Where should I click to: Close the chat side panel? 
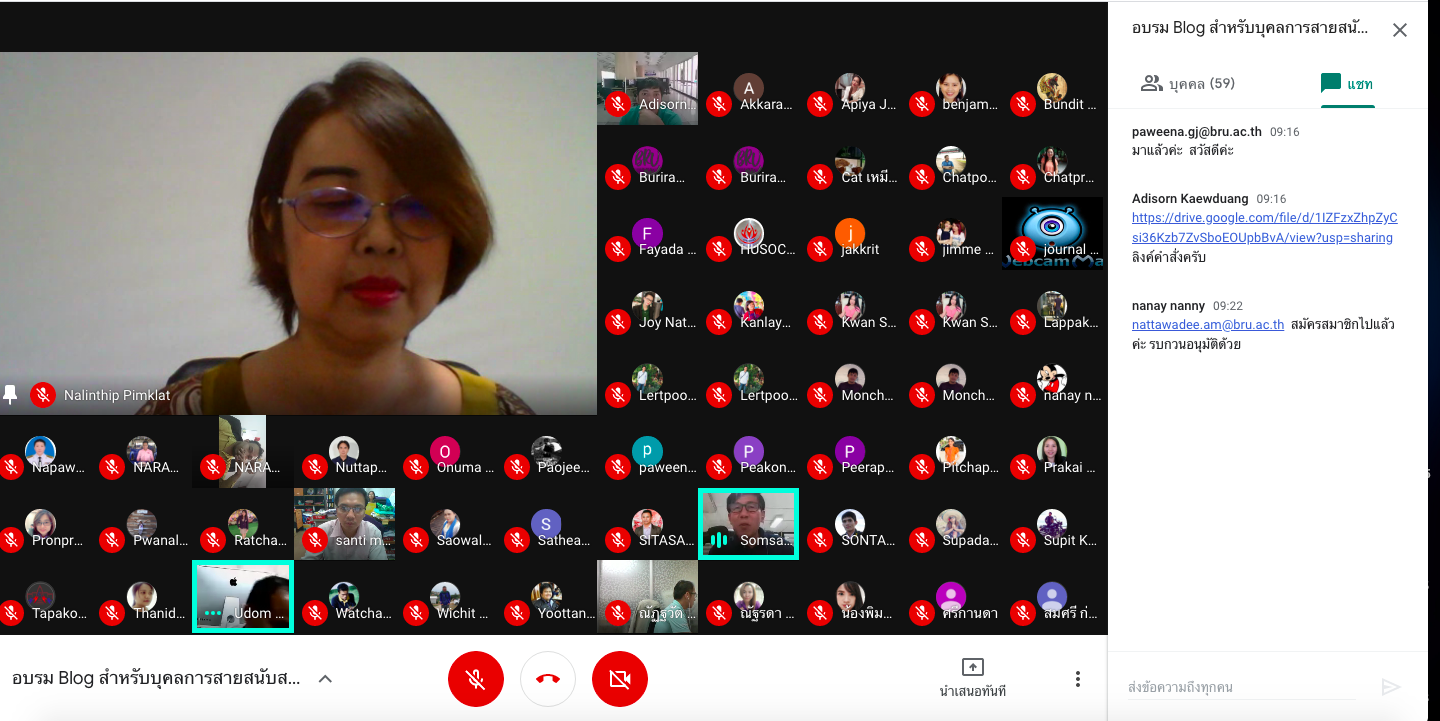coord(1400,30)
